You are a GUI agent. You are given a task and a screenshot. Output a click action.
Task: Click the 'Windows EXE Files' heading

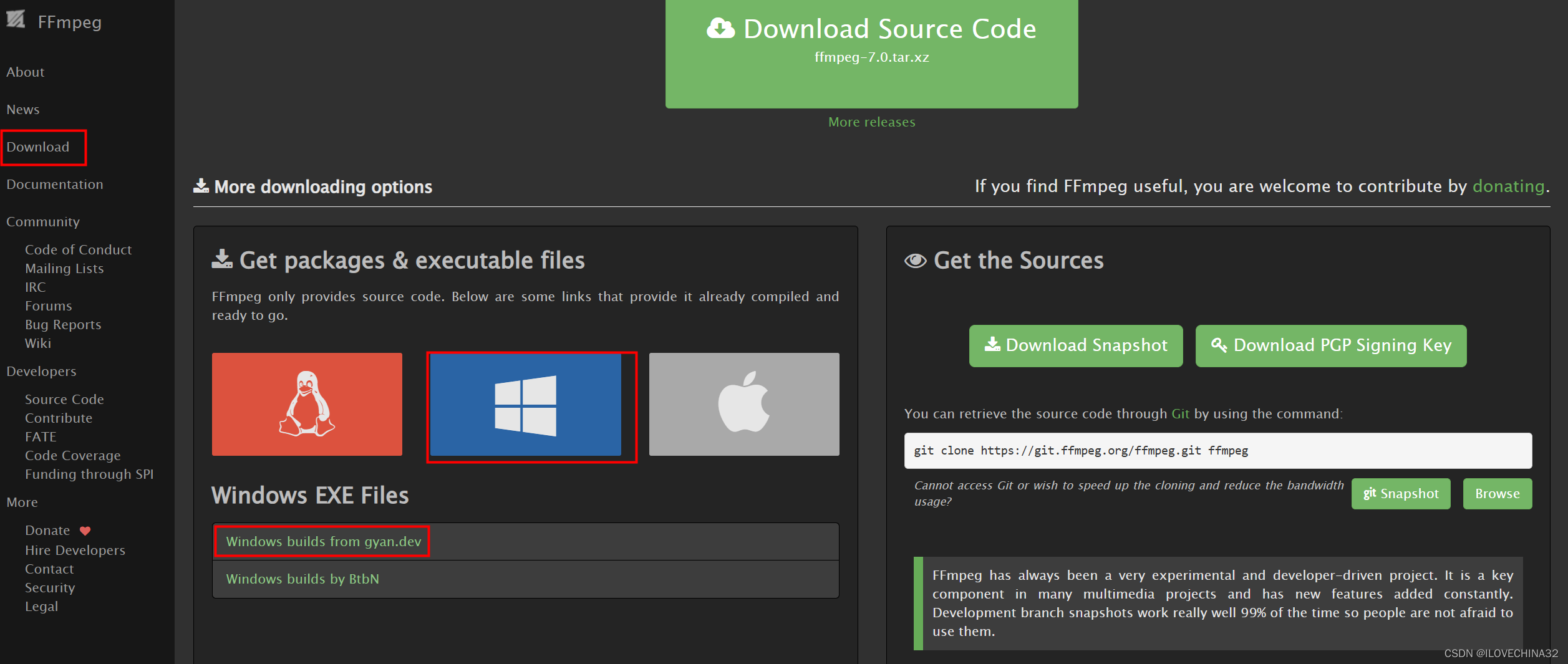click(310, 496)
